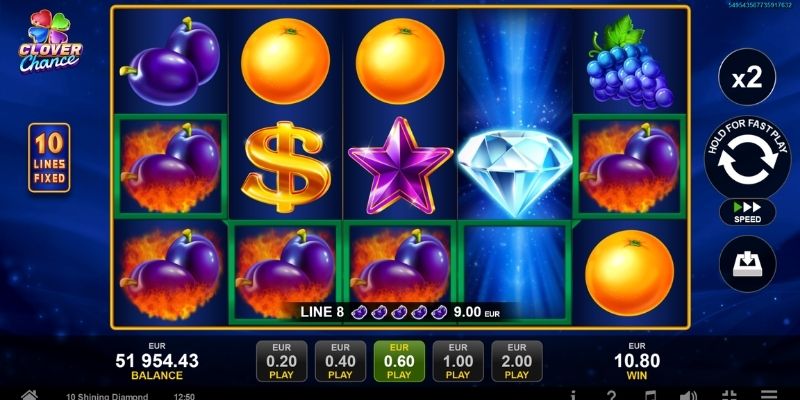
Task: Click the Clover Chance logo
Action: coord(50,42)
